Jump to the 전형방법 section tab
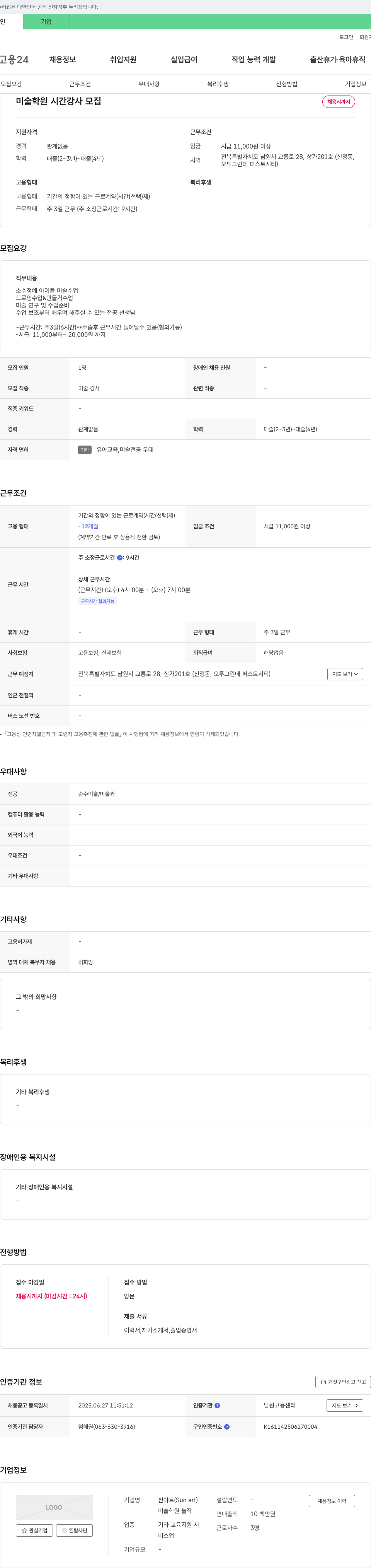 coord(286,84)
